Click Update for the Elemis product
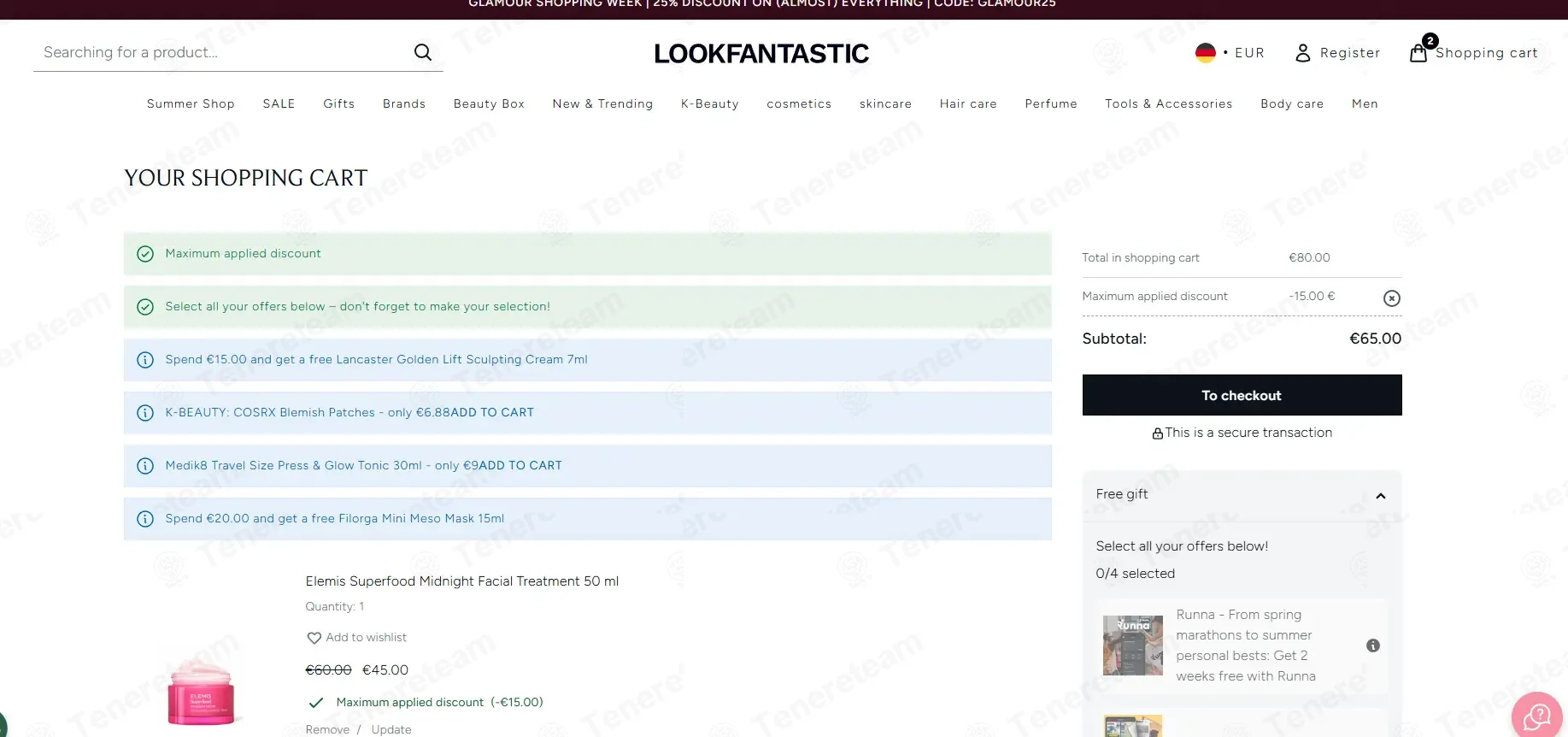 [x=391, y=729]
